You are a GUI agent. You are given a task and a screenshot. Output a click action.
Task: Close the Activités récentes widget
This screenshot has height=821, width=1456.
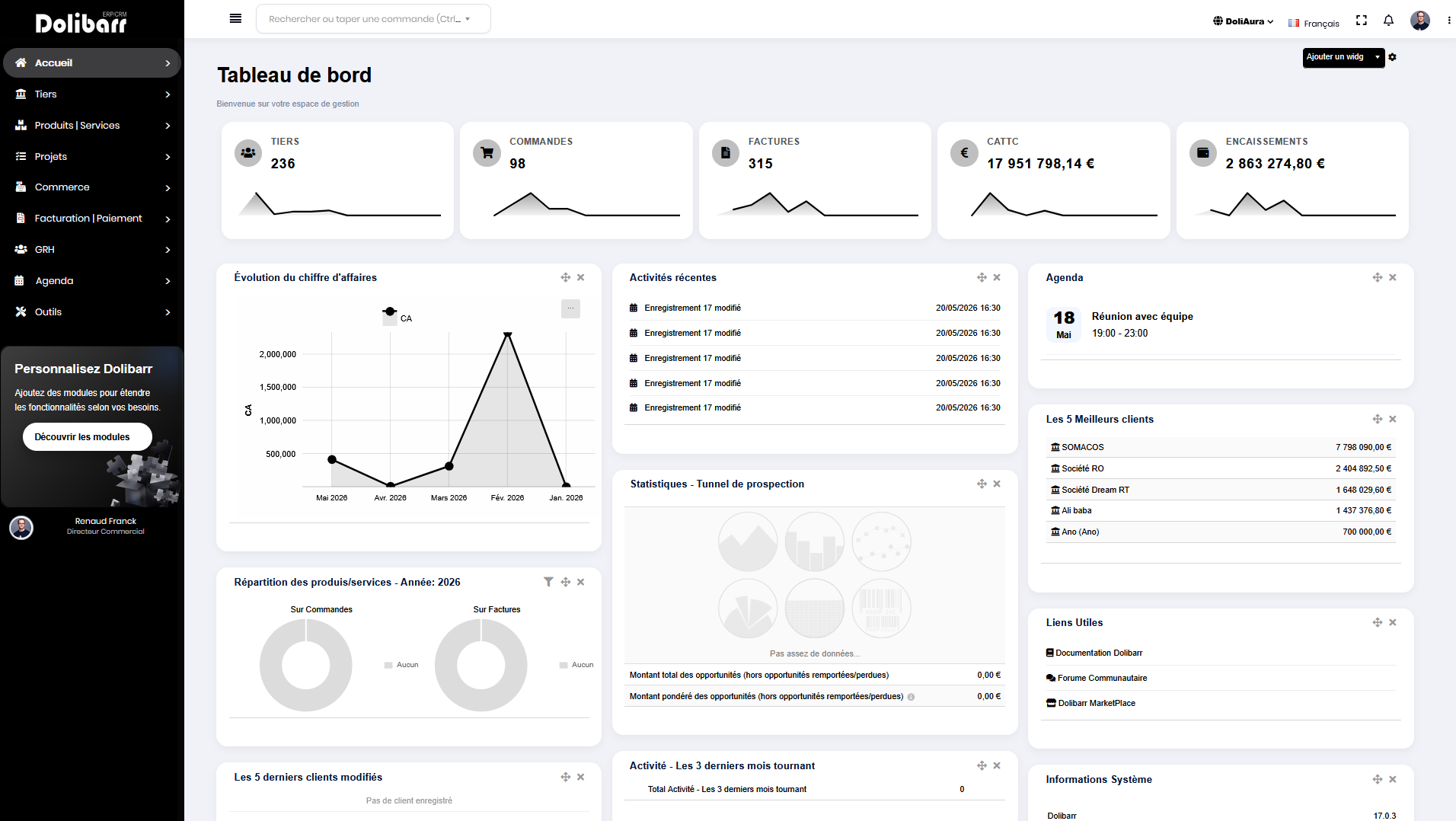tap(997, 278)
